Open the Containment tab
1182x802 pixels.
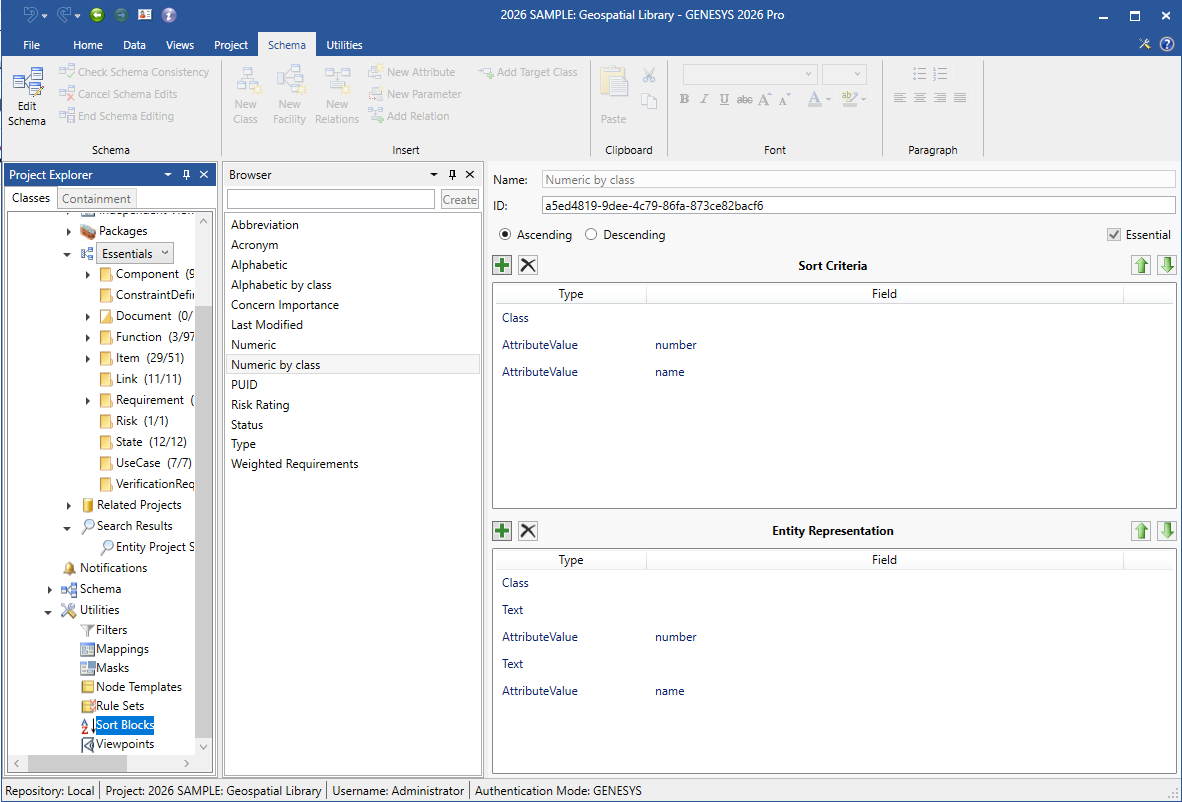(x=96, y=198)
